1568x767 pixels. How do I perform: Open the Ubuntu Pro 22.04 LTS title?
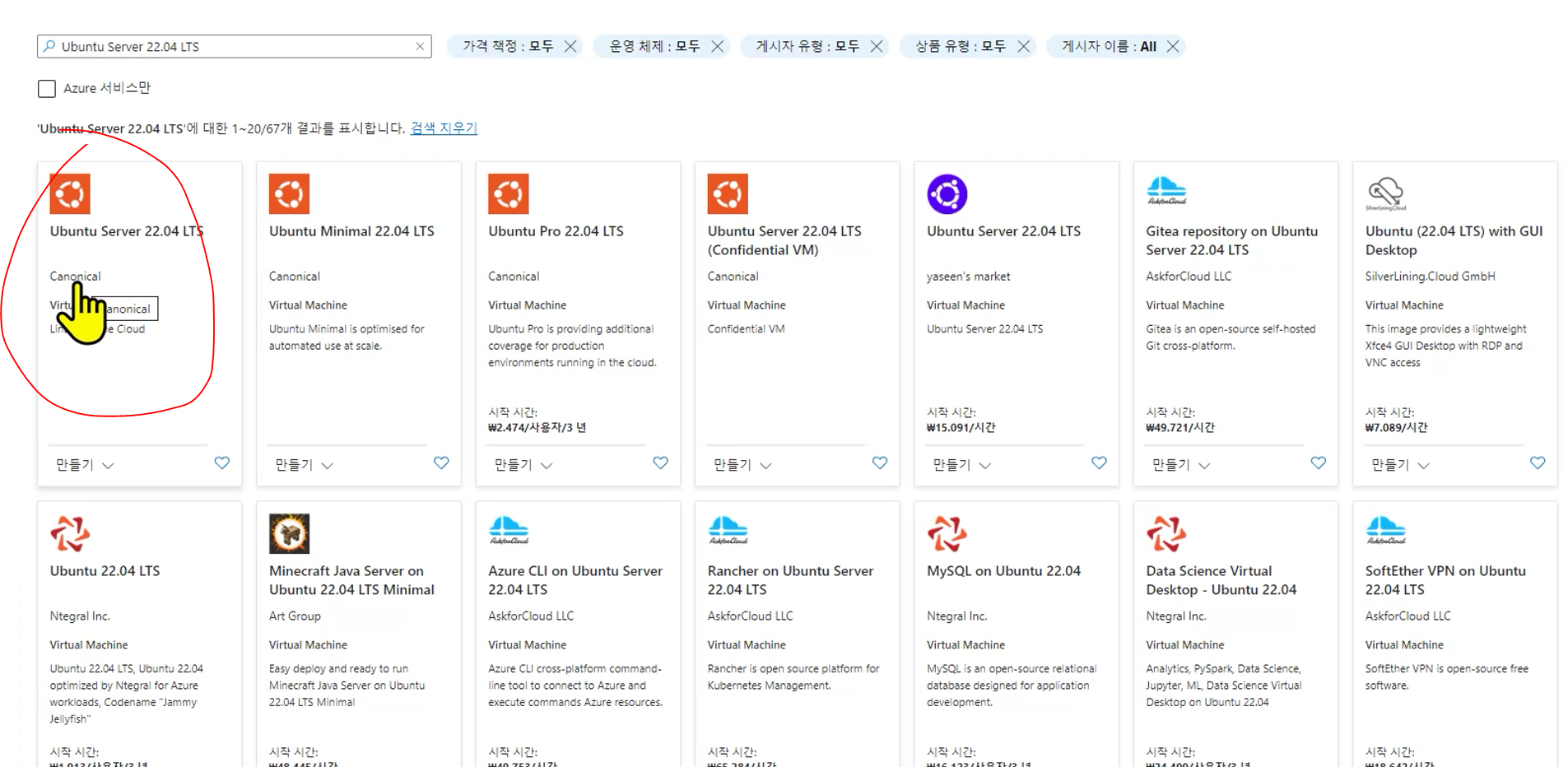(x=556, y=231)
